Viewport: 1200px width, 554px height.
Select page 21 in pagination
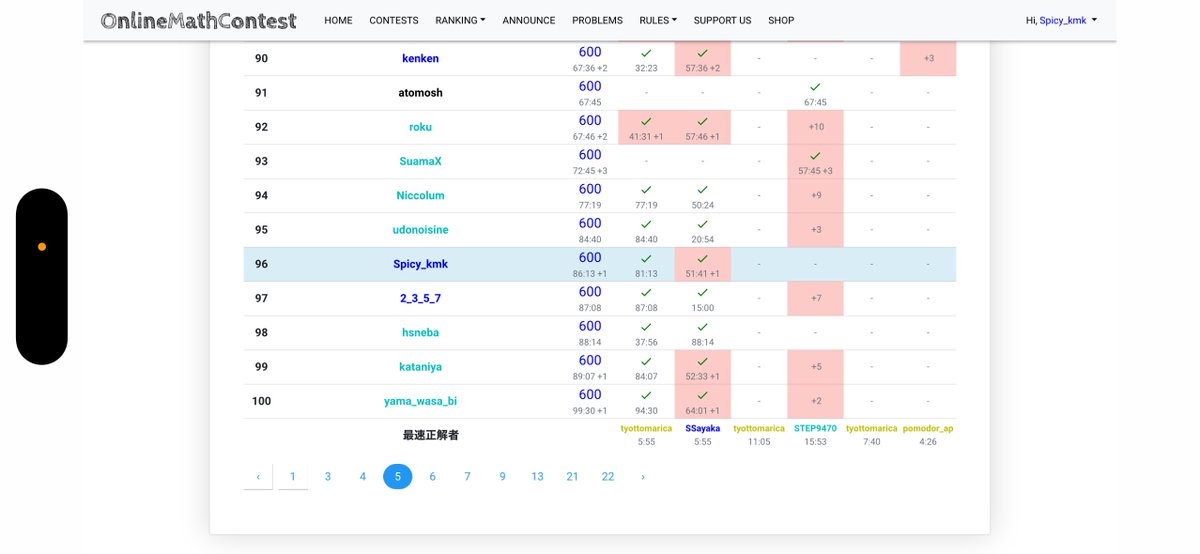(x=572, y=477)
